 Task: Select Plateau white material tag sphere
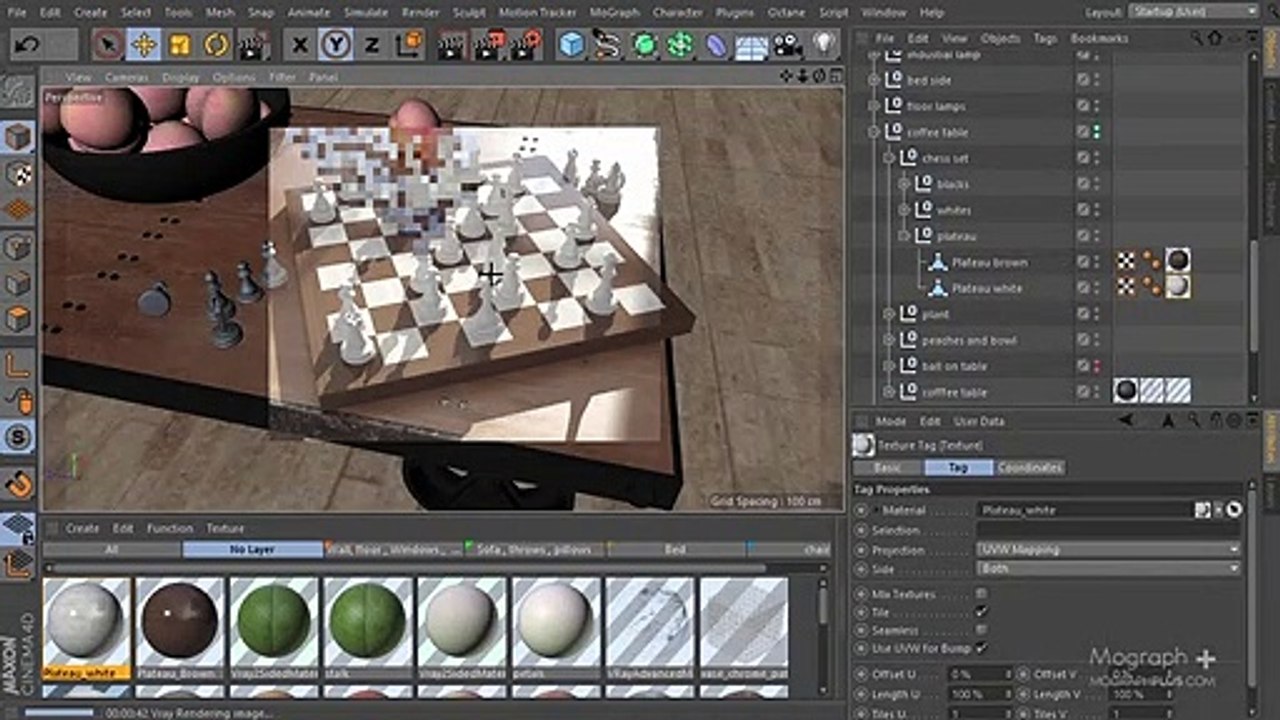[x=1178, y=288]
